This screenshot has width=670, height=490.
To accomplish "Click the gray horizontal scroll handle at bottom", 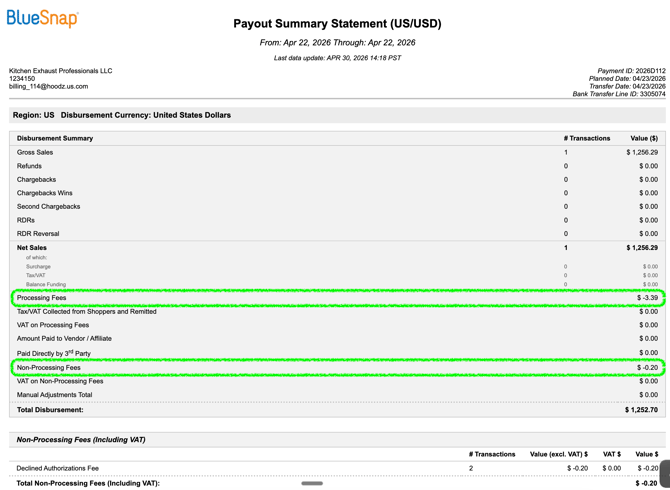I will (312, 483).
